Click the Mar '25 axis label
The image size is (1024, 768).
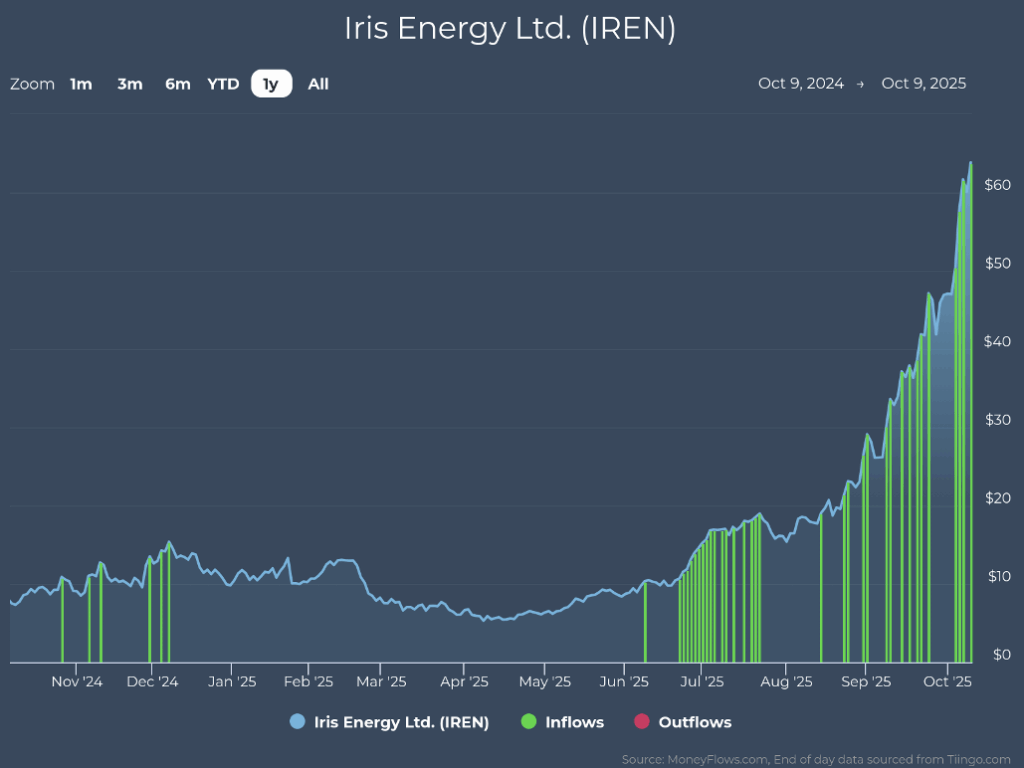[x=381, y=682]
